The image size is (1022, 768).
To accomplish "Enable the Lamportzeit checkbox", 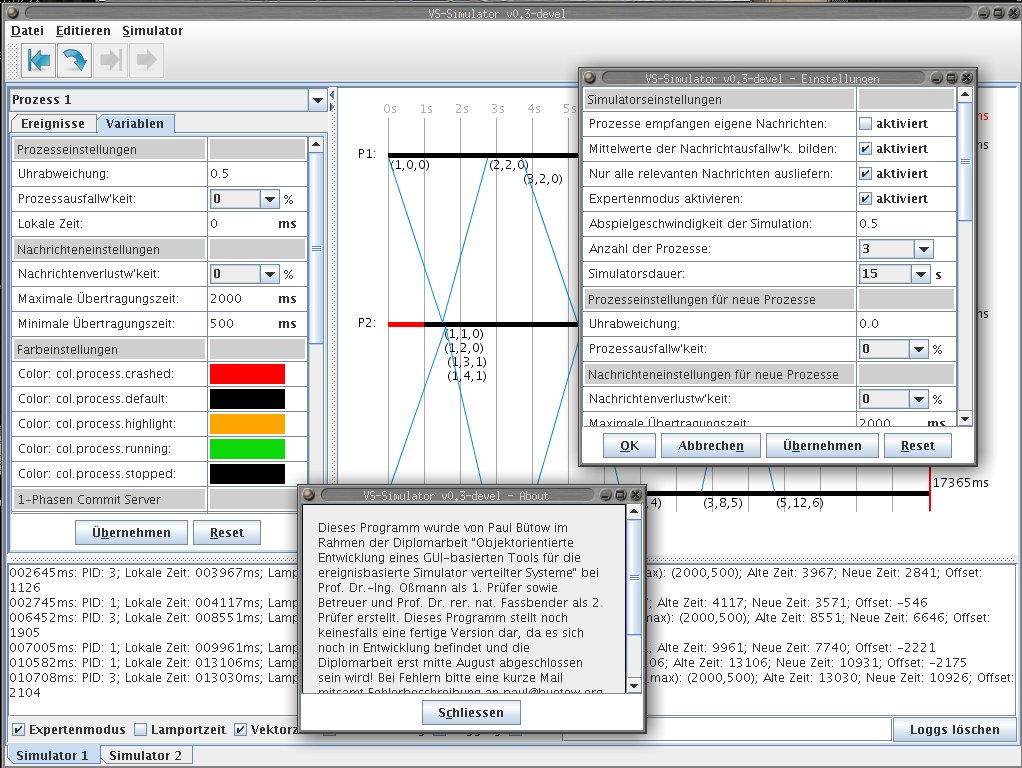I will pyautogui.click(x=140, y=730).
